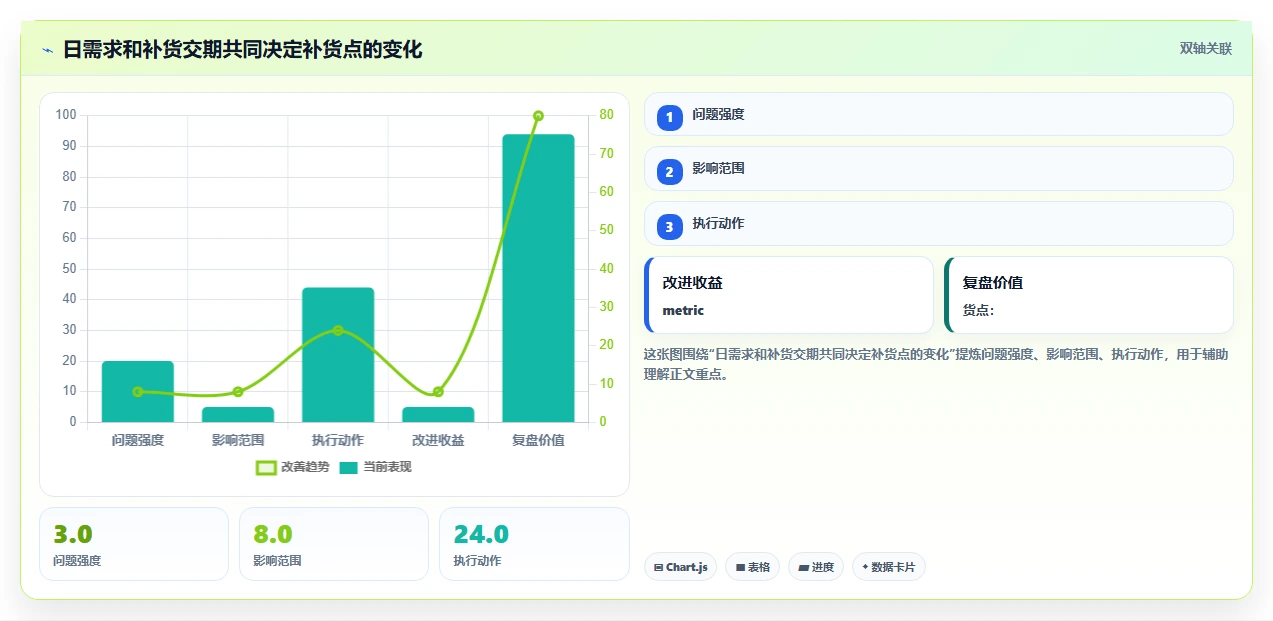Click the Chart.js tag

680,567
